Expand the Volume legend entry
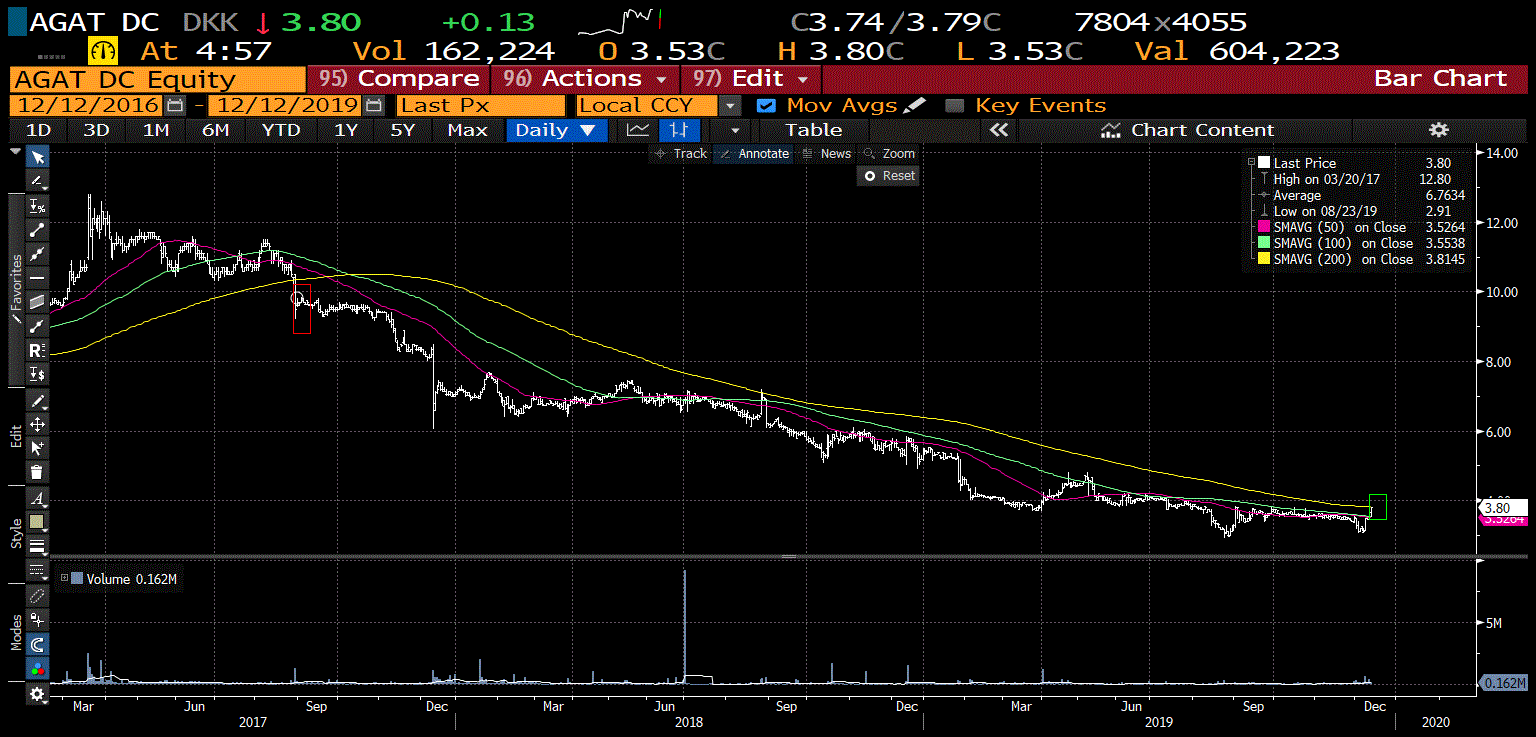Screen dimensions: 1536x737 (65, 578)
